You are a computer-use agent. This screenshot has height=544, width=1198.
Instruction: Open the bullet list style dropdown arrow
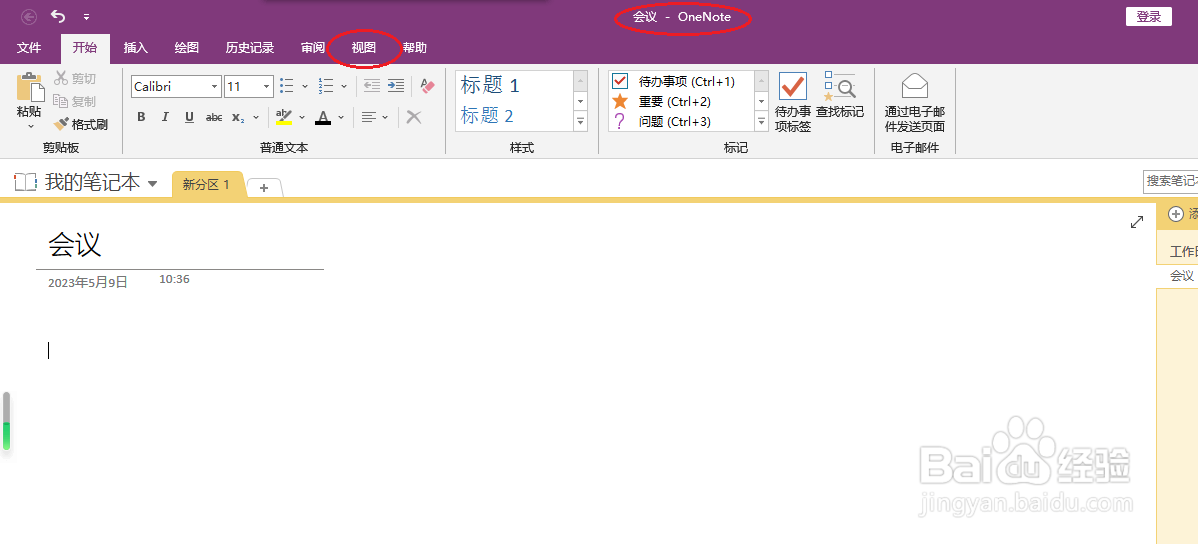[305, 86]
